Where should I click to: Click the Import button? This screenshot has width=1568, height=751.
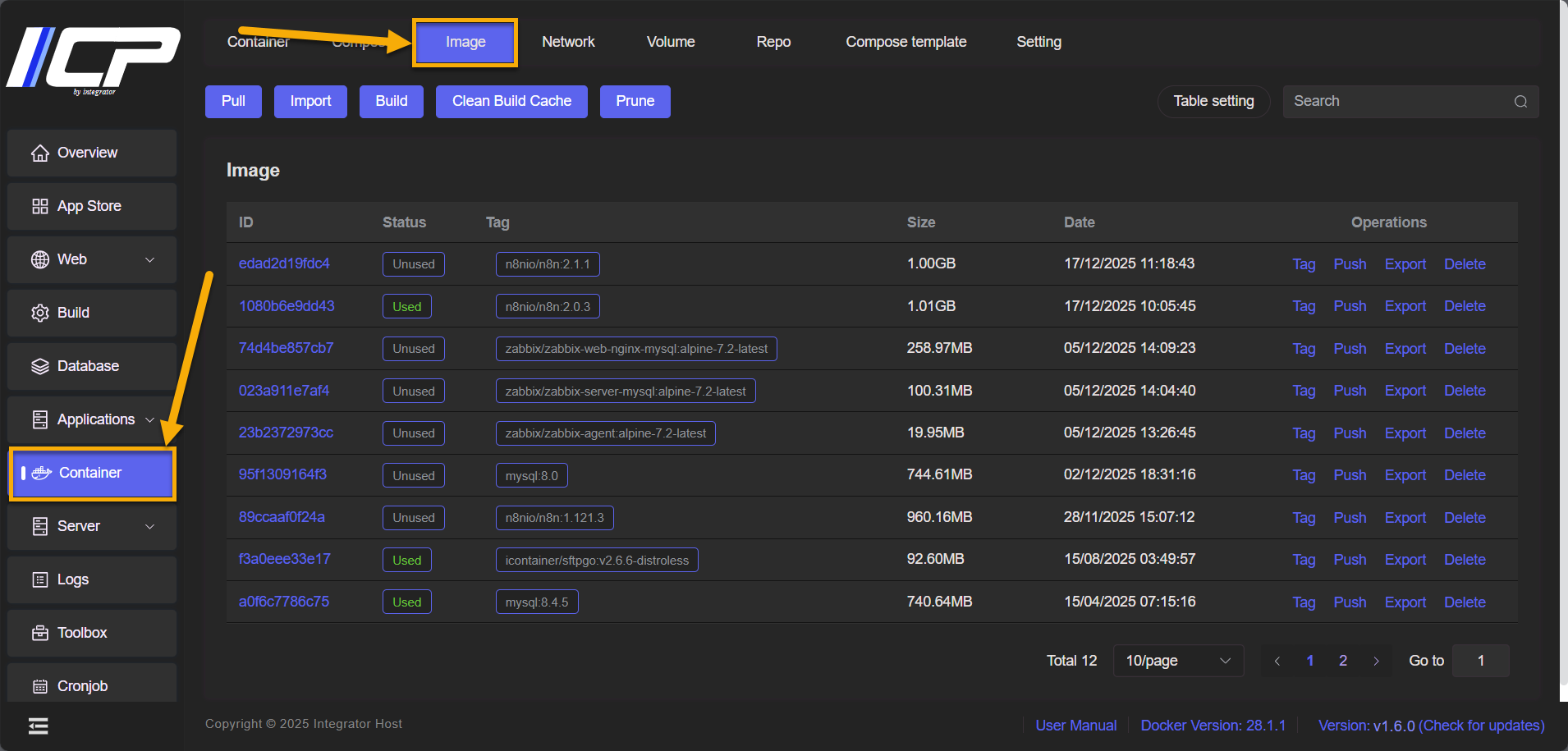pyautogui.click(x=310, y=102)
